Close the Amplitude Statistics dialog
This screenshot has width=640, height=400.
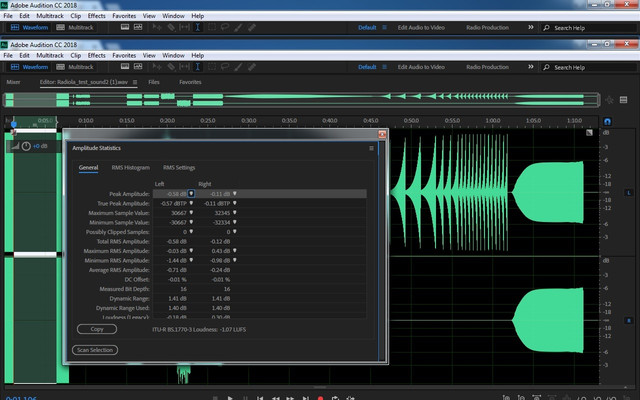(382, 134)
